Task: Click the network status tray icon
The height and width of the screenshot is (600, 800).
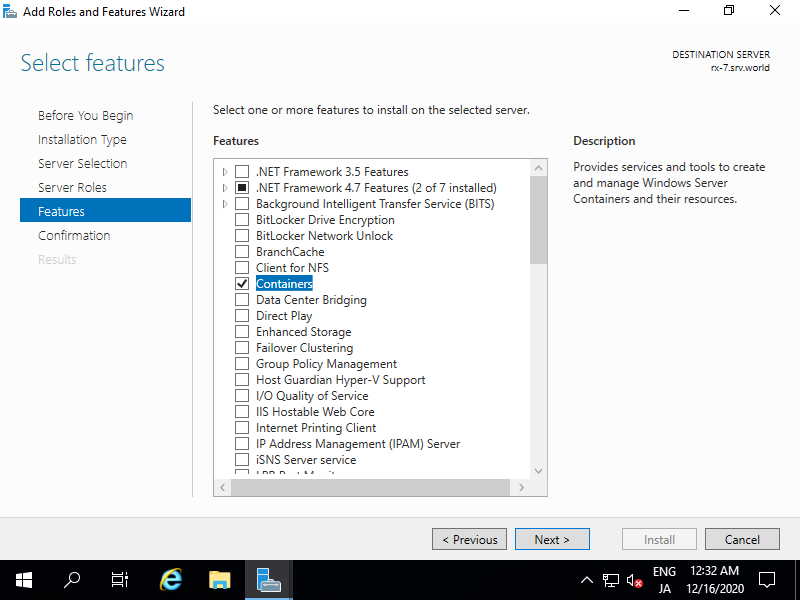Action: [611, 580]
